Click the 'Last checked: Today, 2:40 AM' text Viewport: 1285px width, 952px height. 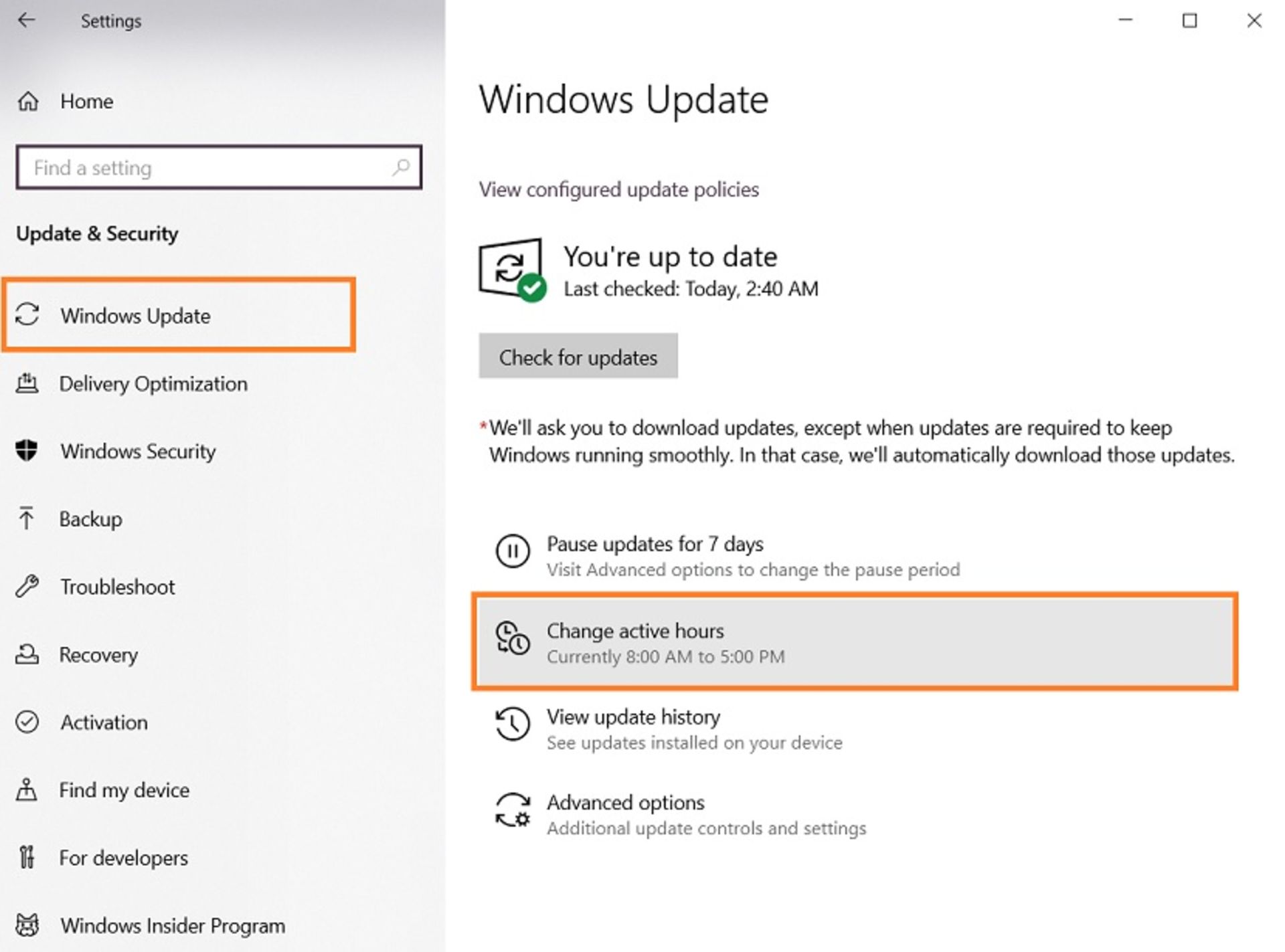[691, 289]
